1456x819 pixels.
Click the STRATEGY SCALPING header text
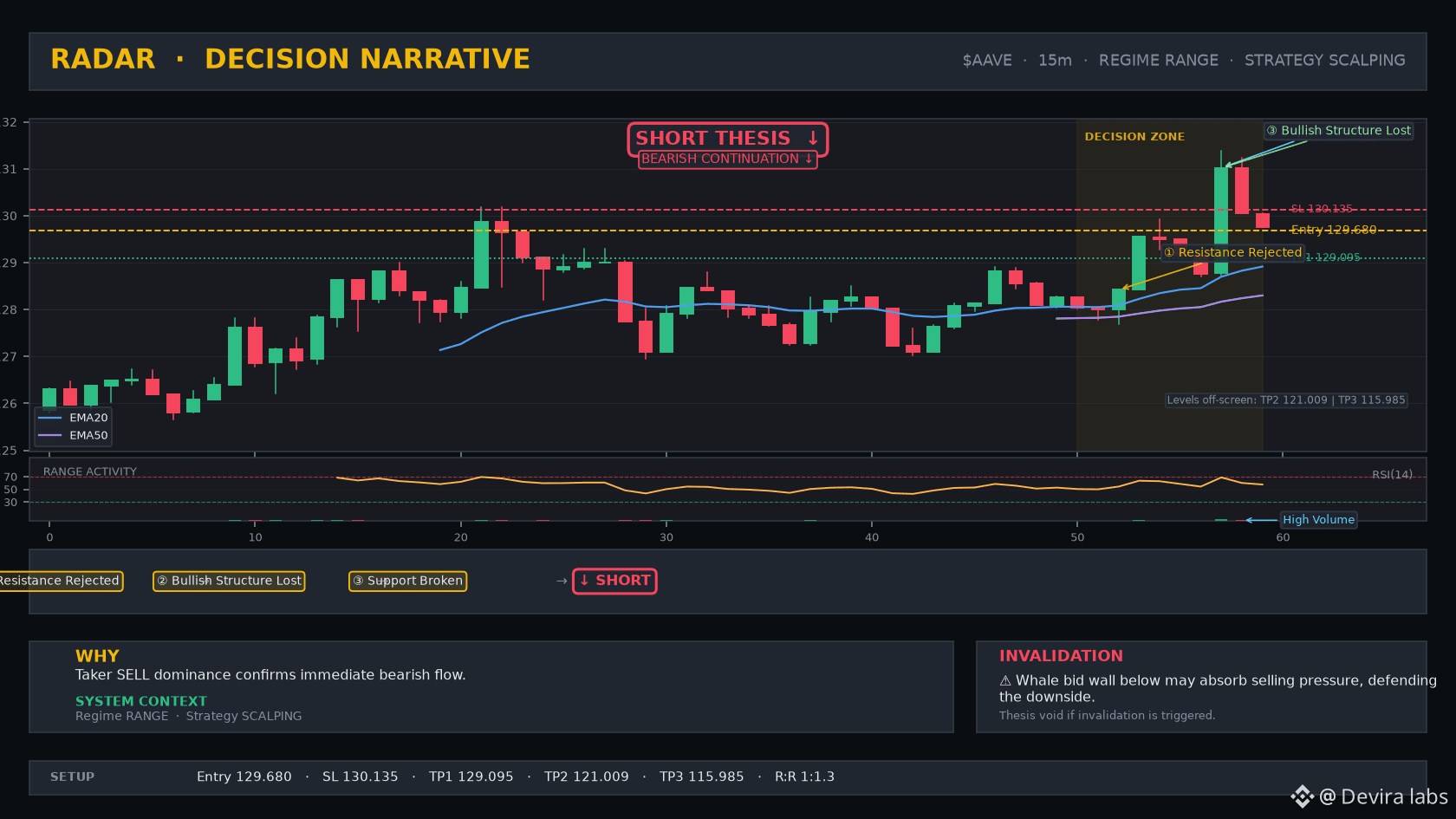(x=1325, y=61)
